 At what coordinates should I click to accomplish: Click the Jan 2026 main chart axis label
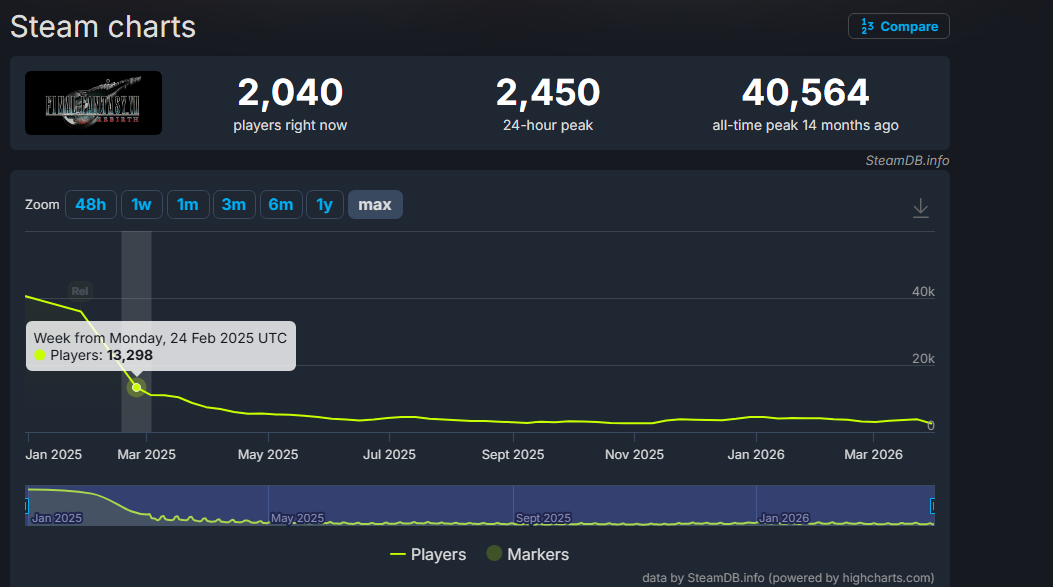756,455
